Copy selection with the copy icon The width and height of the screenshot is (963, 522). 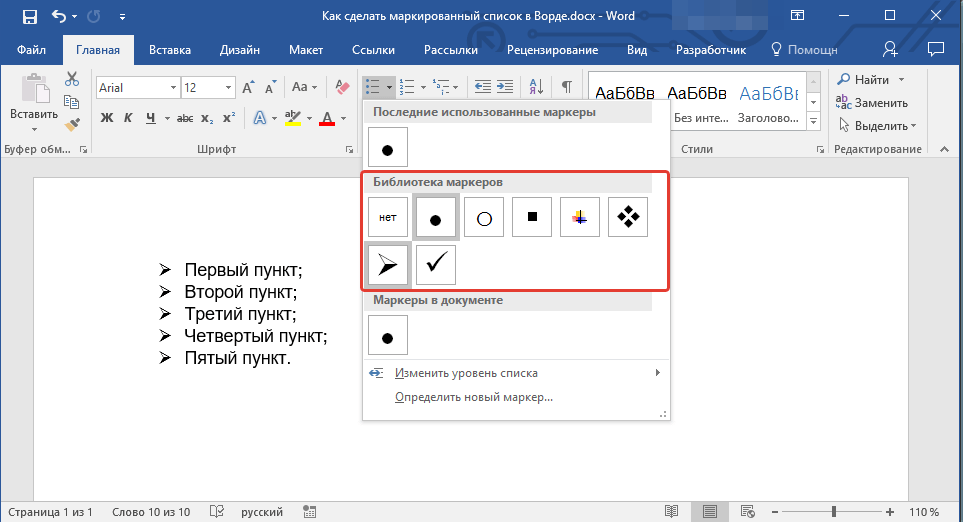tap(72, 102)
